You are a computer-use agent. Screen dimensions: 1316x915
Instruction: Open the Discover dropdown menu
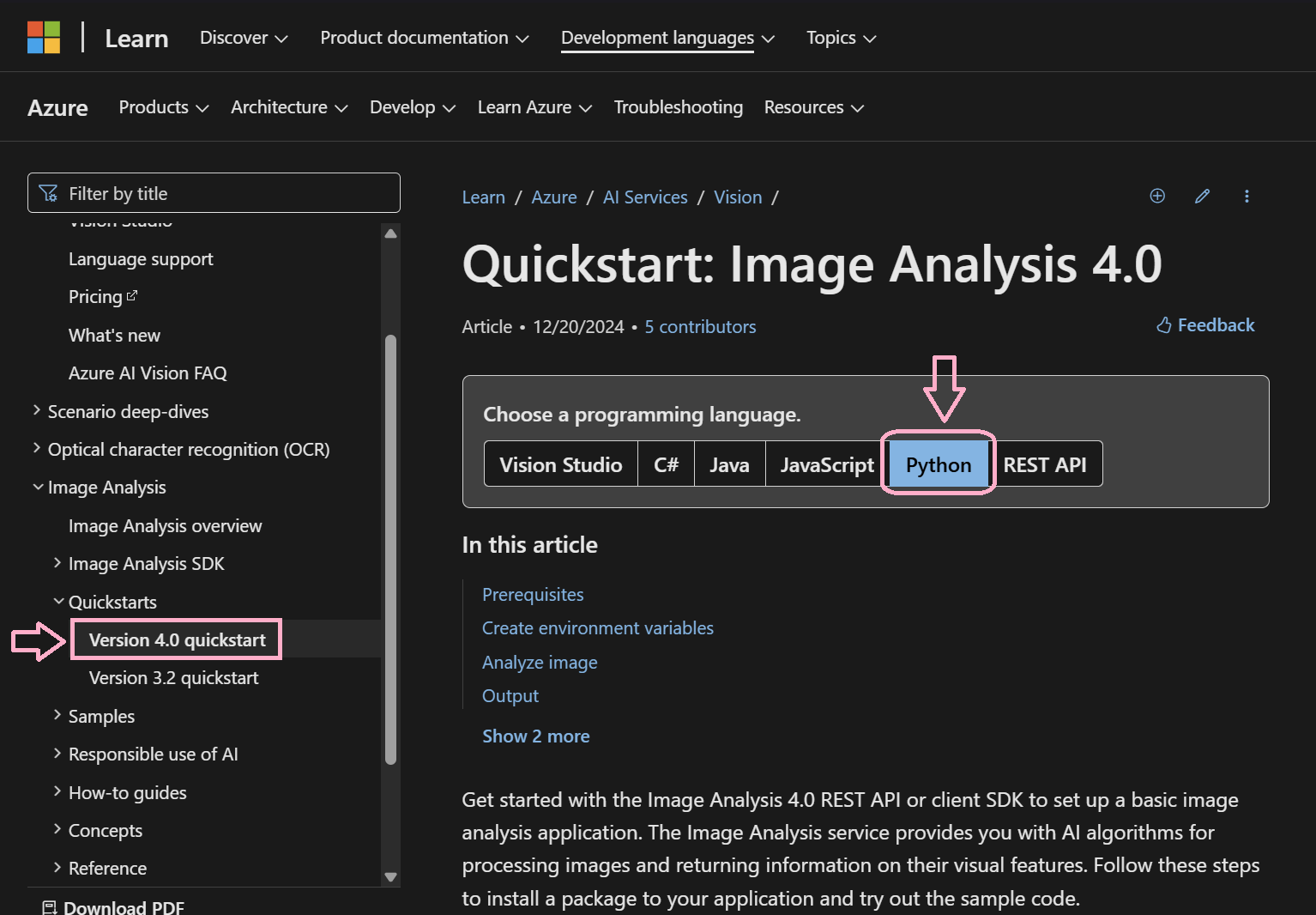coord(244,38)
